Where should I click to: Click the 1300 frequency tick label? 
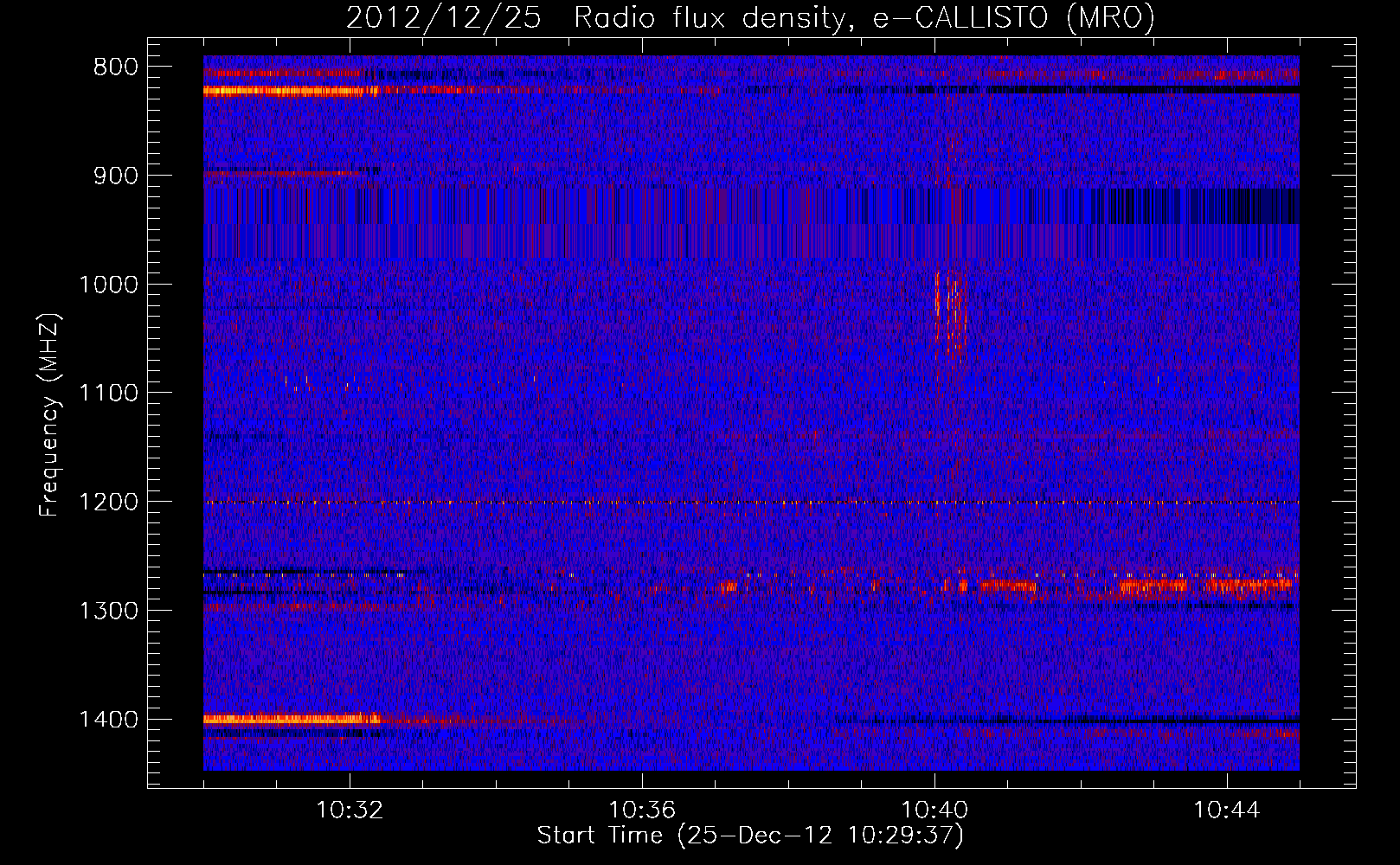pyautogui.click(x=108, y=611)
